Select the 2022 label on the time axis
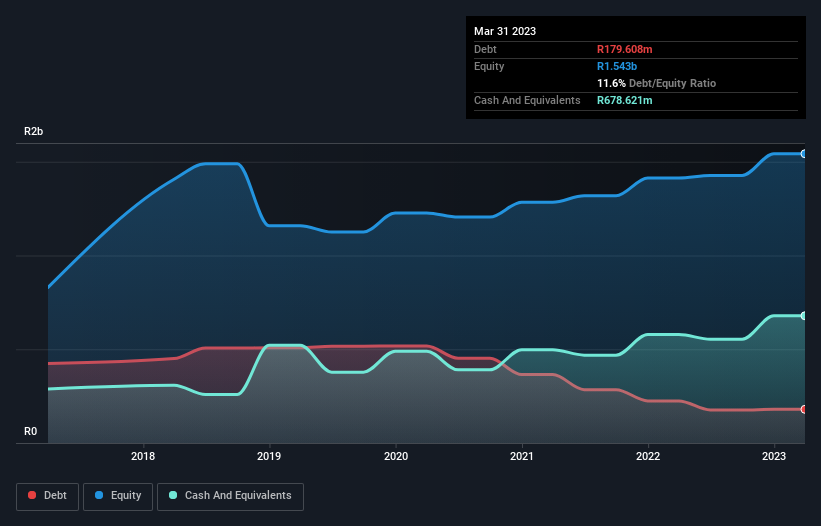Viewport: 821px width, 526px height. coord(648,456)
